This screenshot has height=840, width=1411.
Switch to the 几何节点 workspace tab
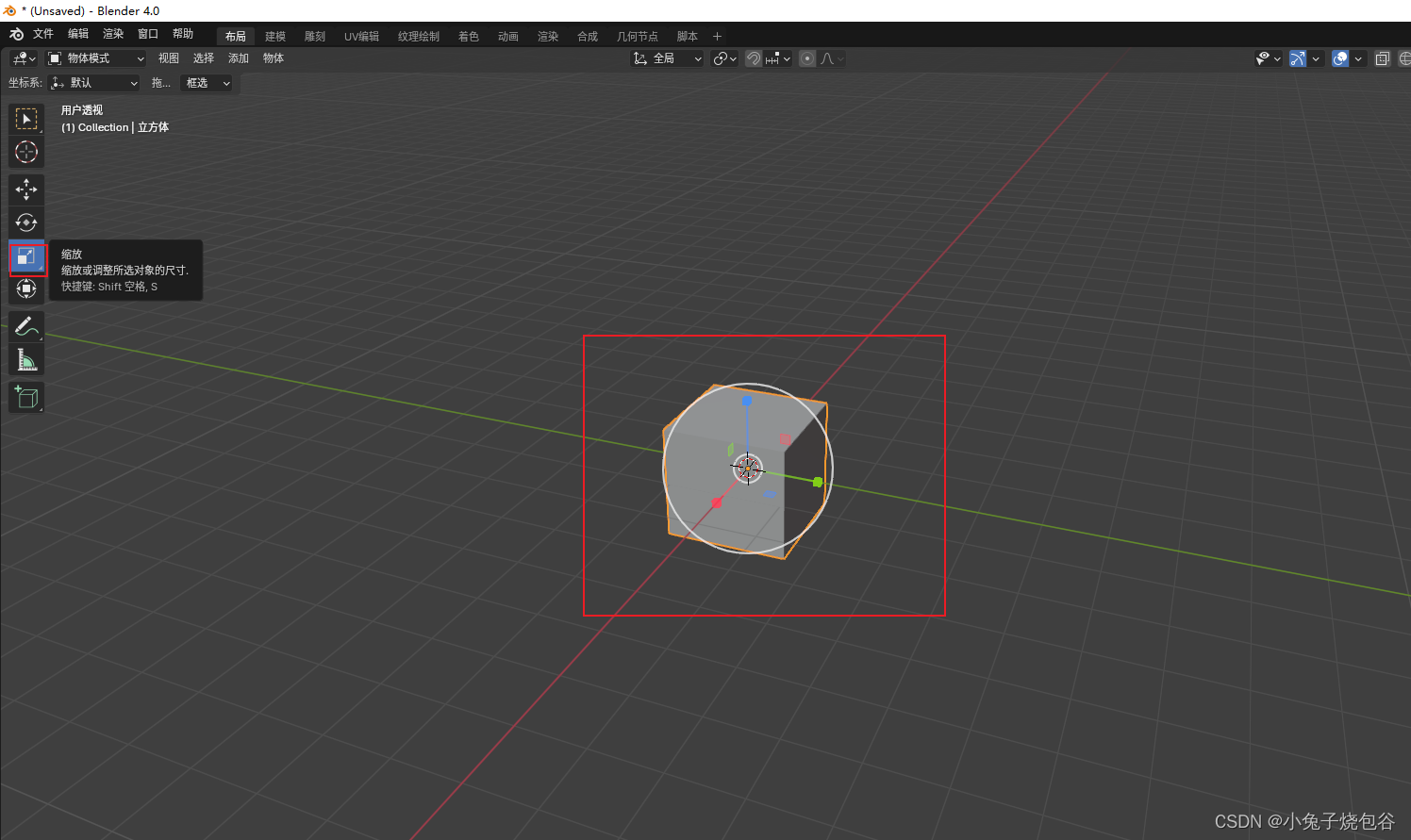coord(638,37)
